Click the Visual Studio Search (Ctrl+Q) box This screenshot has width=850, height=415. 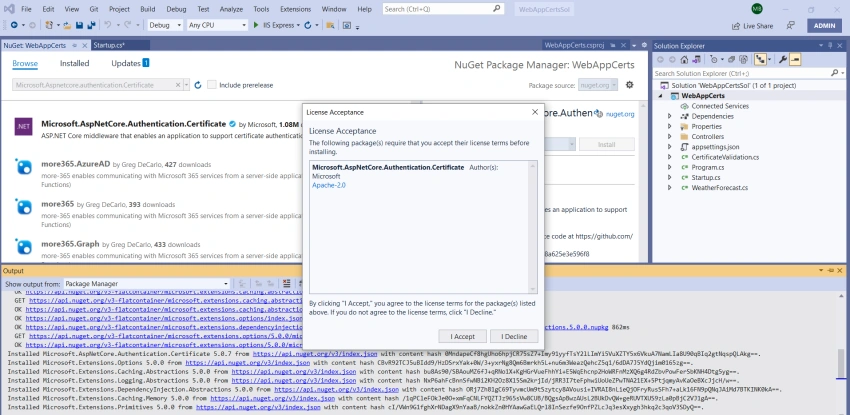(x=443, y=9)
